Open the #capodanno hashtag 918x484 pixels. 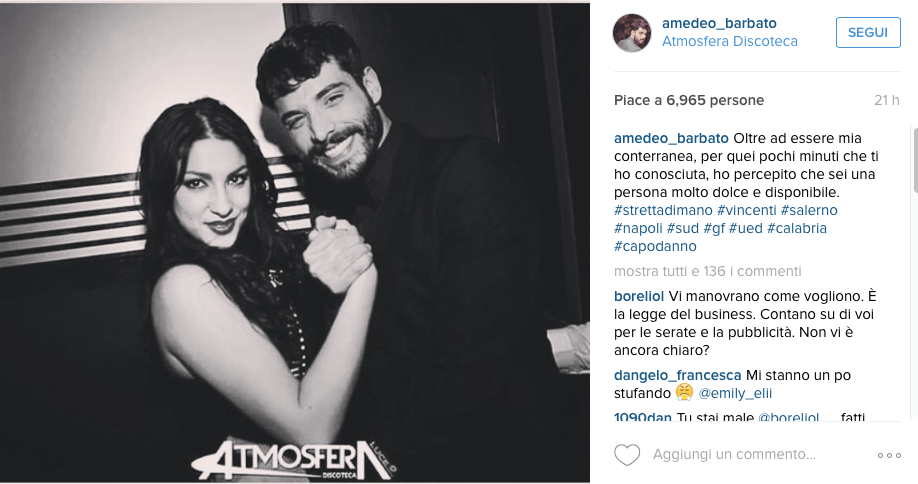(655, 246)
